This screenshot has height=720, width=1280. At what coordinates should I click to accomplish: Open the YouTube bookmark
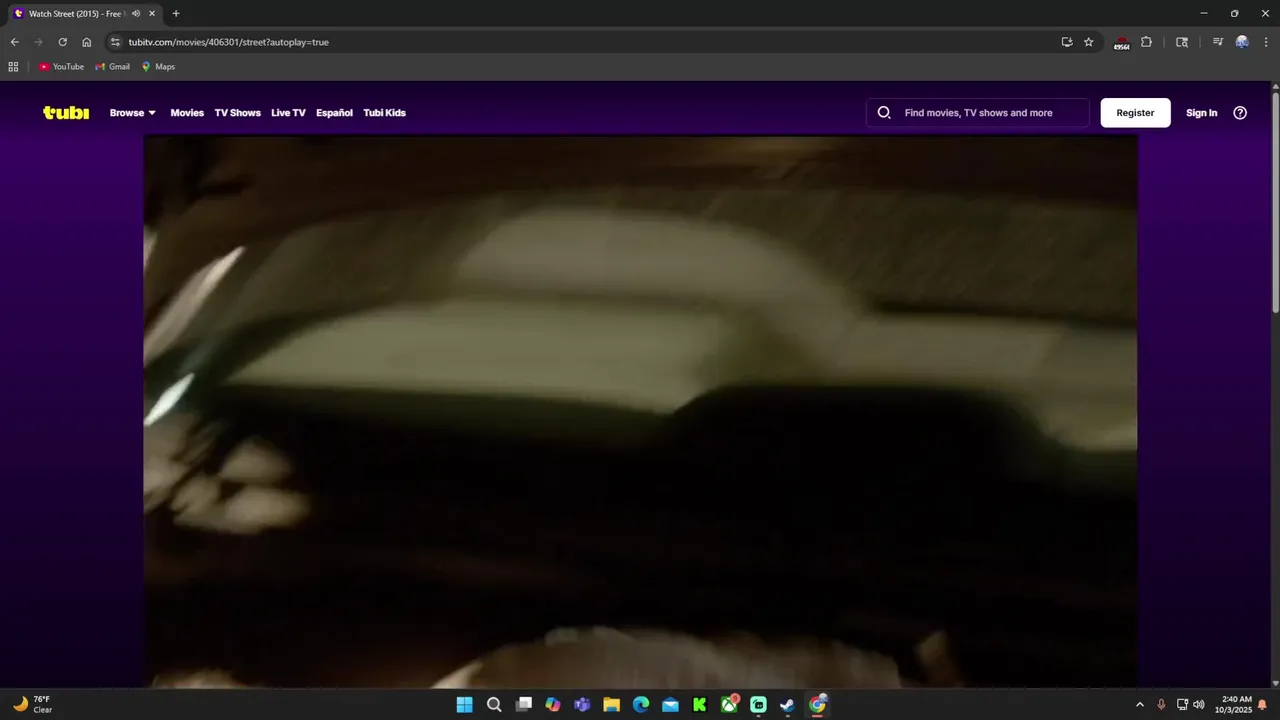[61, 67]
